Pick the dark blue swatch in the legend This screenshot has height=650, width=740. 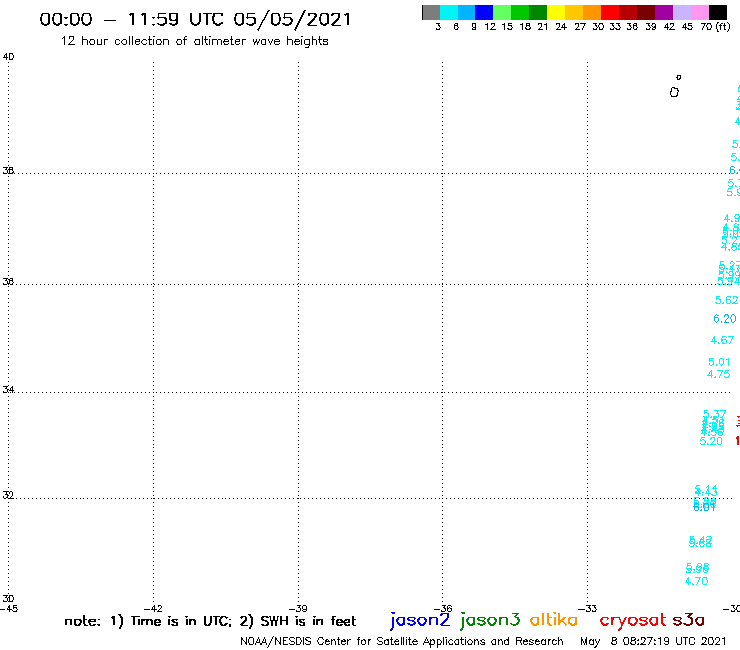pos(484,12)
